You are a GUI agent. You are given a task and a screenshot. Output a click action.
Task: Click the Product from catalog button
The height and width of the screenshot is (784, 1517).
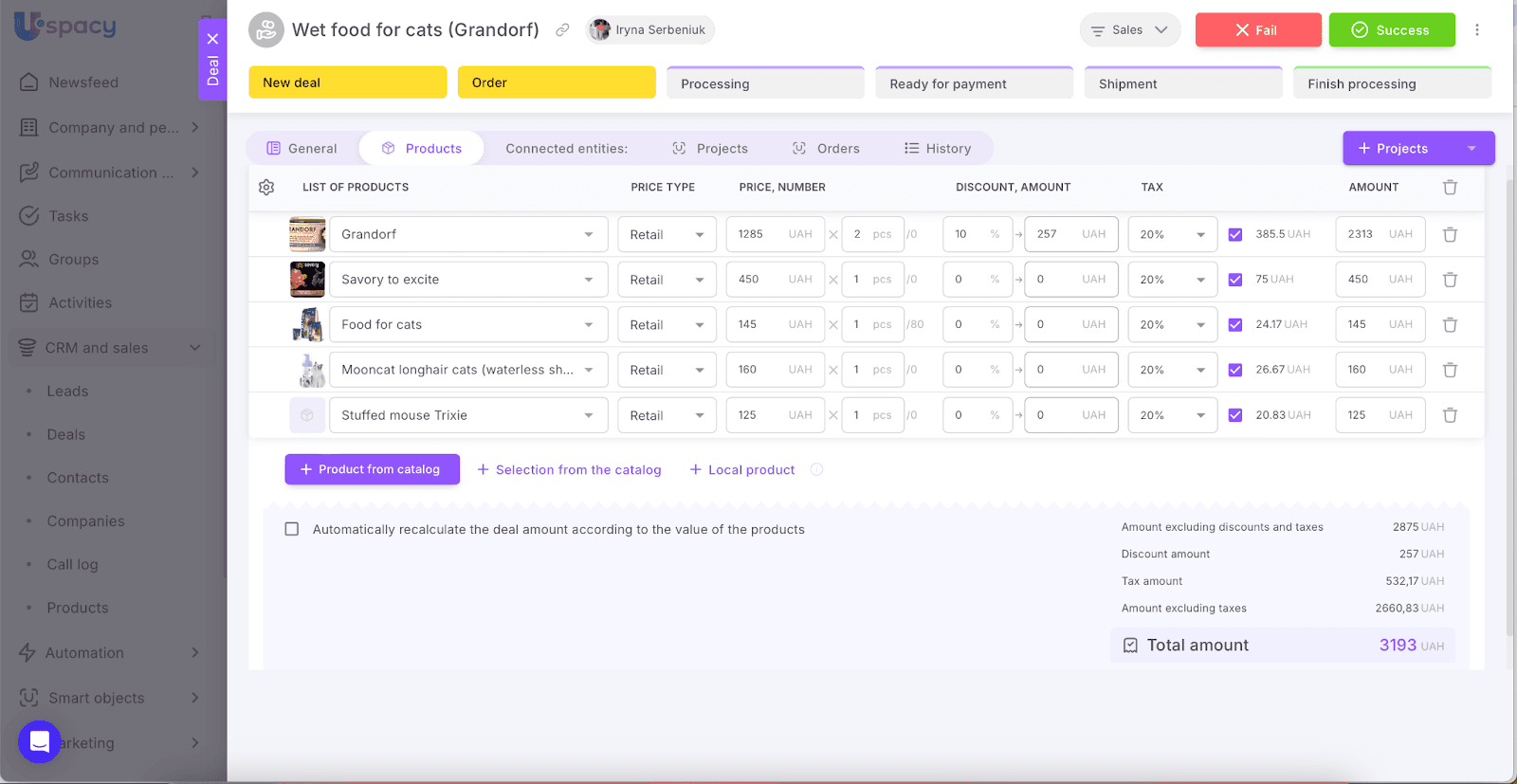(x=372, y=469)
